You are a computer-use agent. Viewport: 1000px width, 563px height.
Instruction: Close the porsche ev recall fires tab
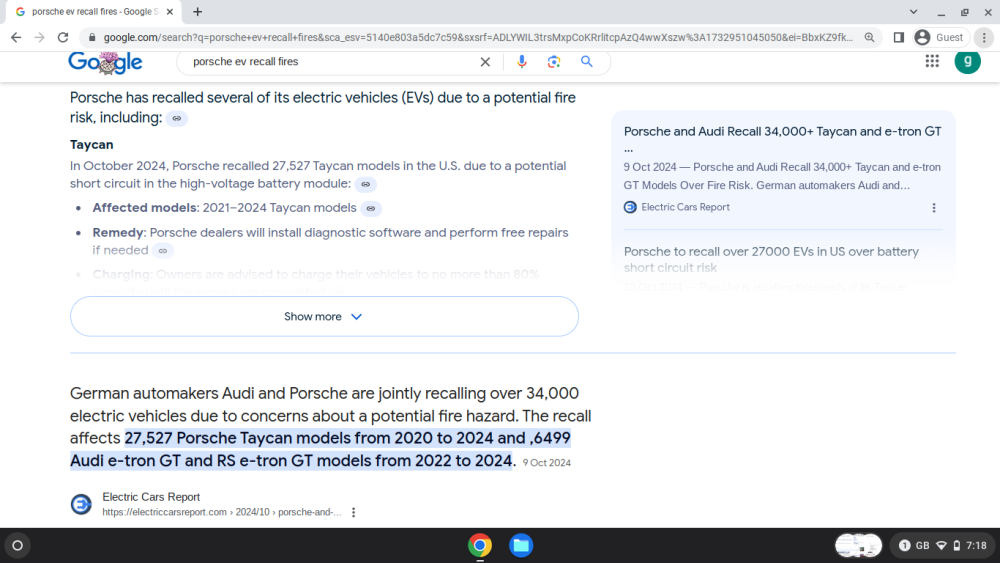(x=170, y=11)
